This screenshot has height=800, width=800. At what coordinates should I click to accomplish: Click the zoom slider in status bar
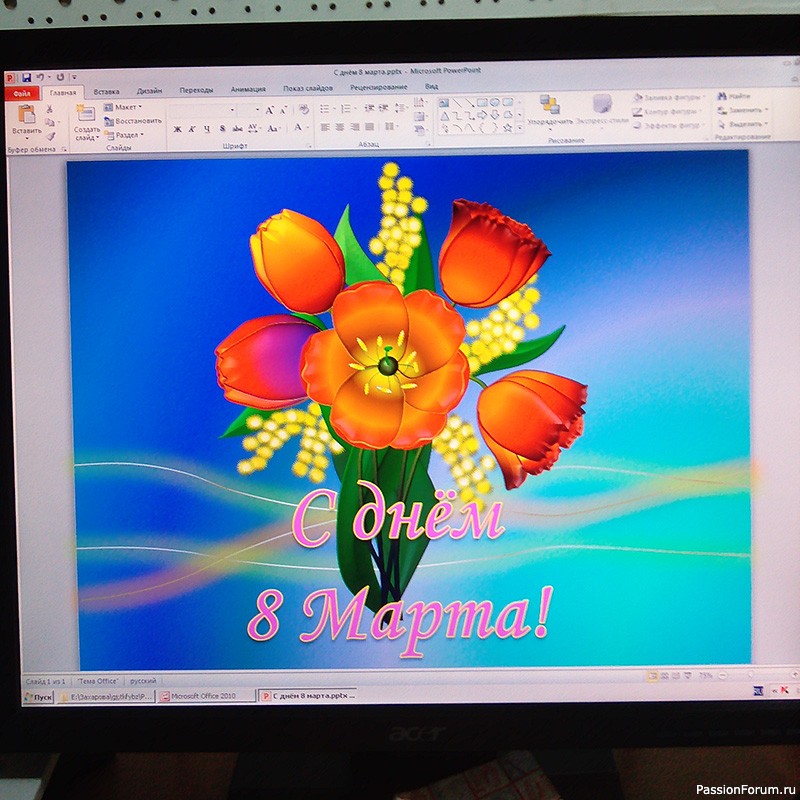click(730, 676)
